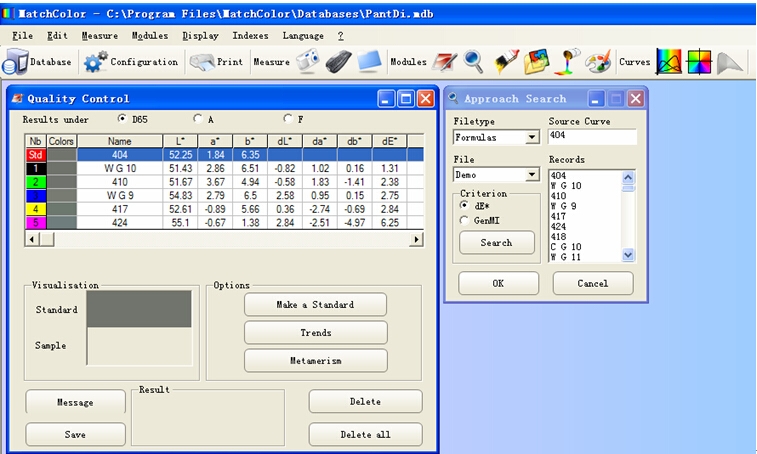Click the blue flat panel measure icon
Screen dimensions: 757x454
pos(369,62)
